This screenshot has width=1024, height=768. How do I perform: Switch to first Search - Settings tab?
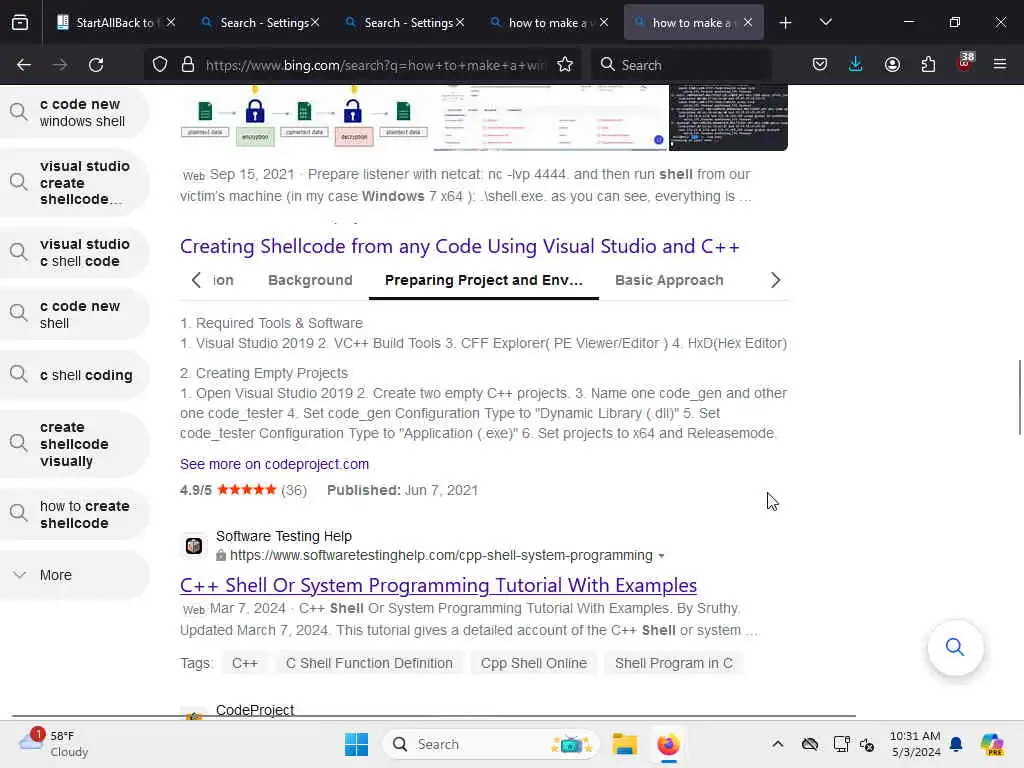tap(260, 23)
